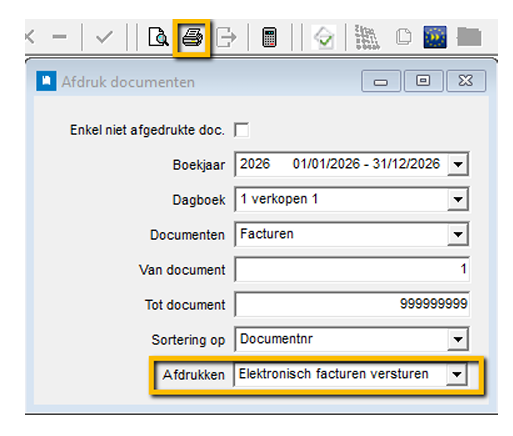This screenshot has width=513, height=436.
Task: Click the QR code pattern icon
Action: point(367,37)
